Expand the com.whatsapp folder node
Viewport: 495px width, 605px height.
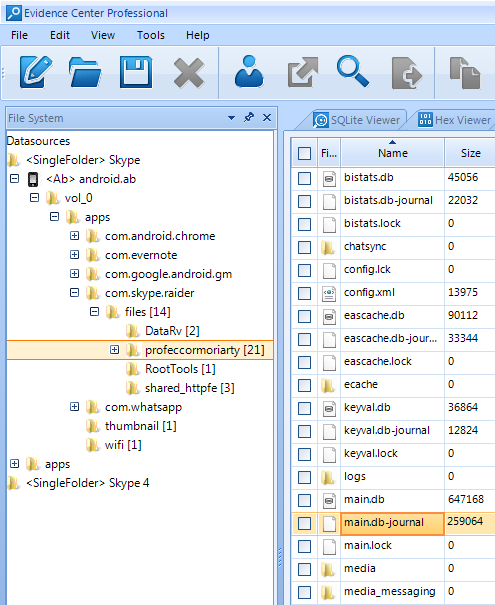(74, 407)
